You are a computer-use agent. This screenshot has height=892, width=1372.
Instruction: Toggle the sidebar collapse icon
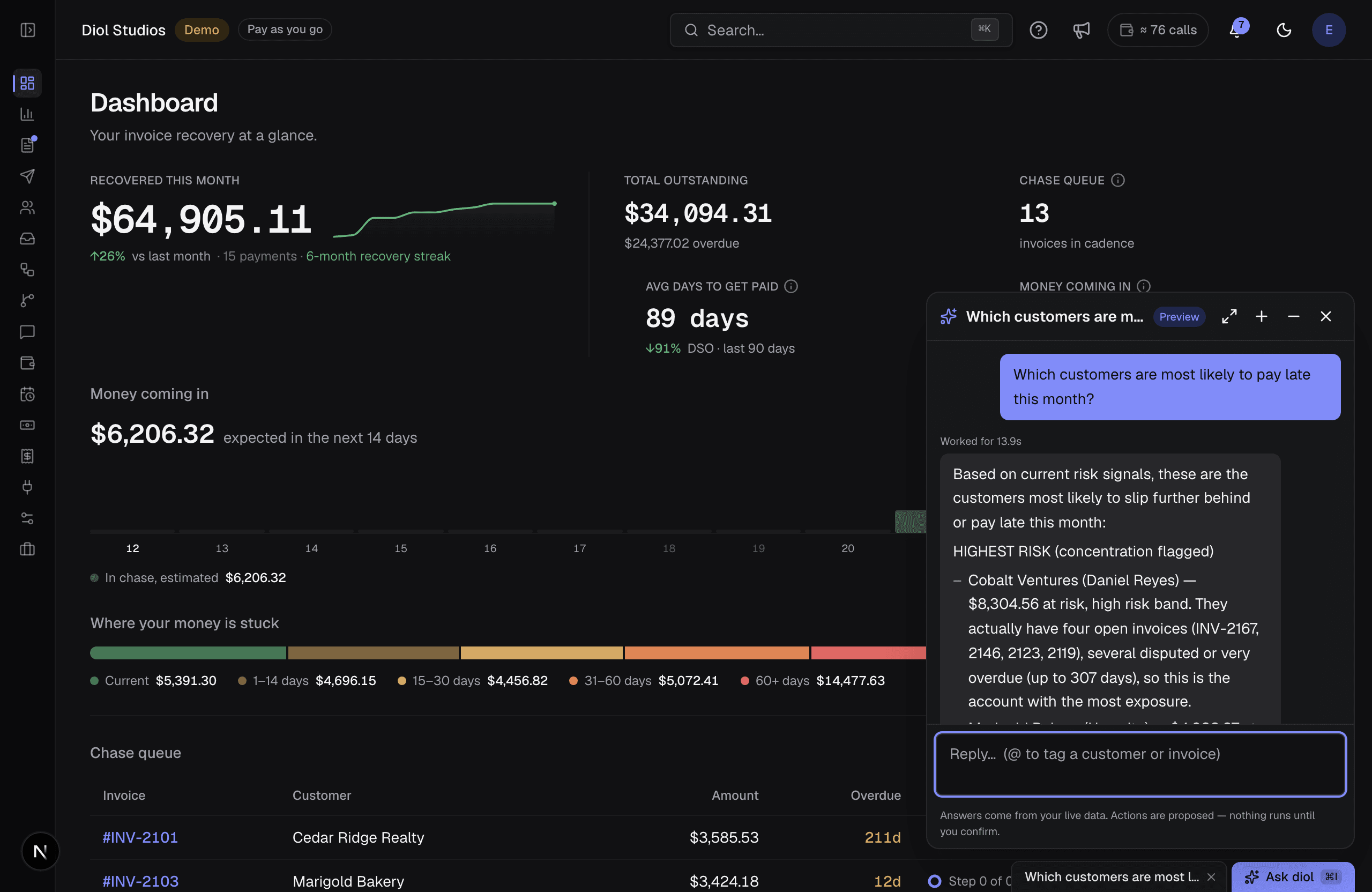coord(28,30)
